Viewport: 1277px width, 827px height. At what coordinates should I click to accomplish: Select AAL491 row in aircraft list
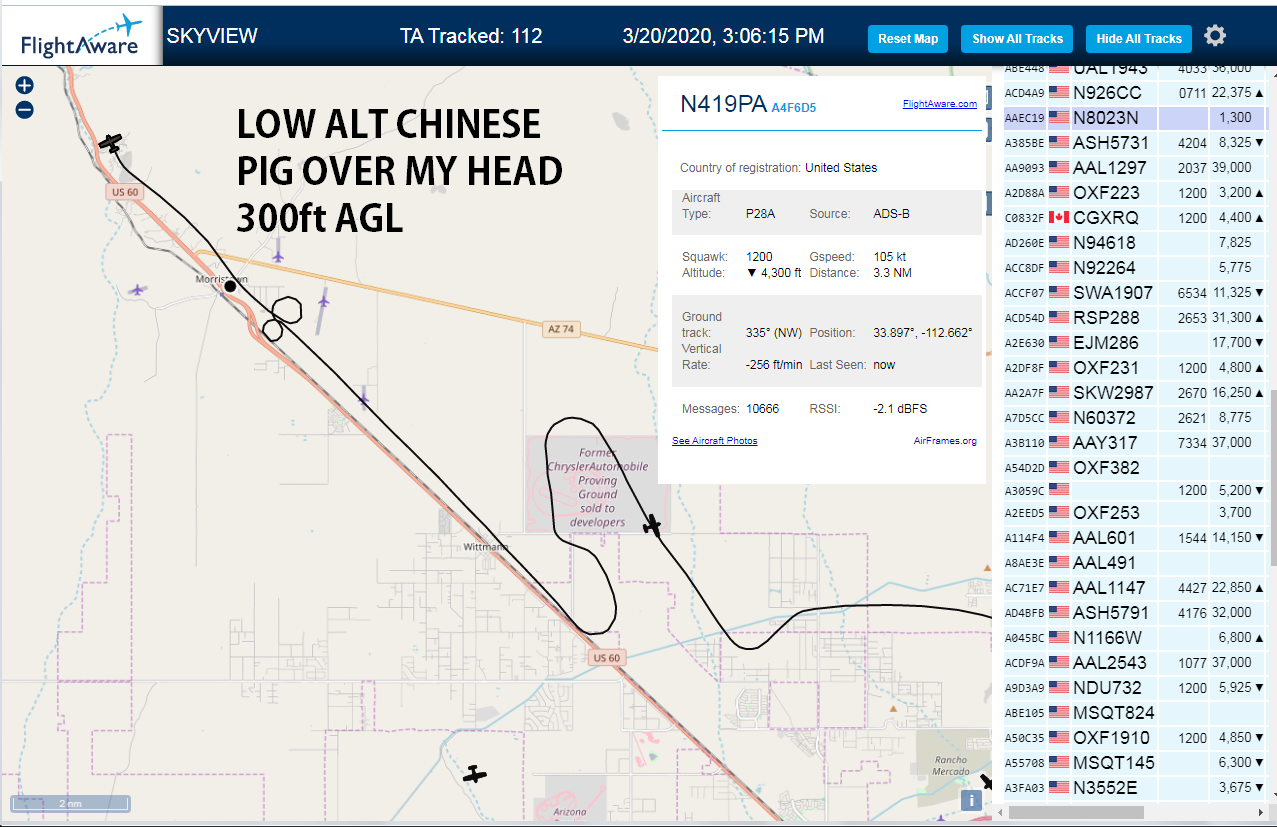[x=1136, y=563]
